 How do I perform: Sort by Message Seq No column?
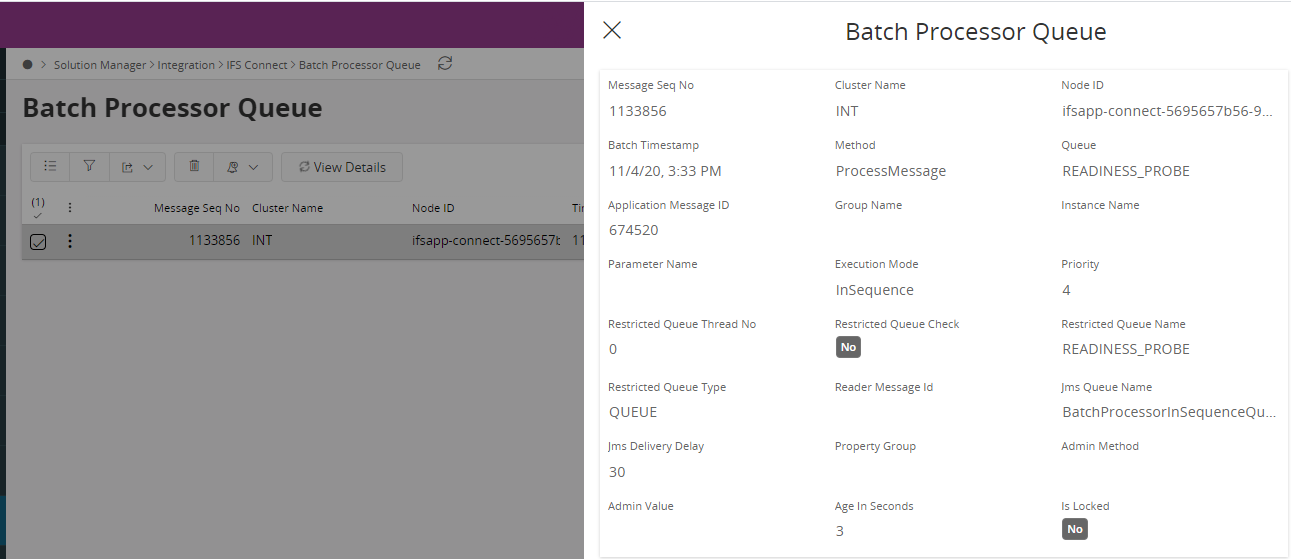[196, 208]
